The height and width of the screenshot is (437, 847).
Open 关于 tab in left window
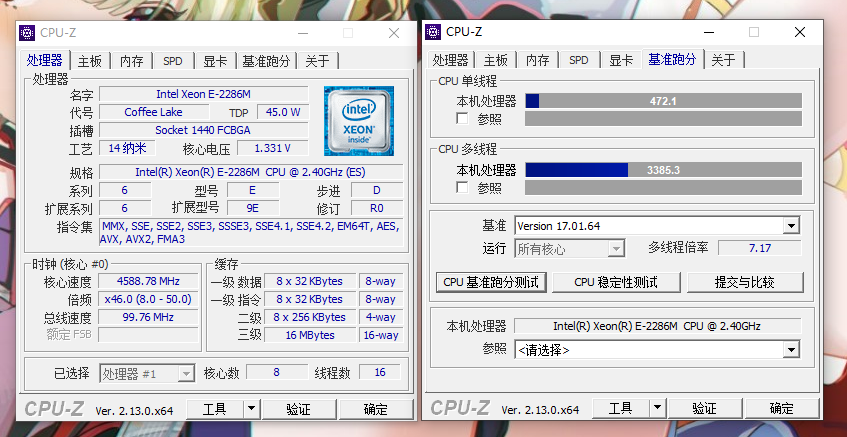318,61
